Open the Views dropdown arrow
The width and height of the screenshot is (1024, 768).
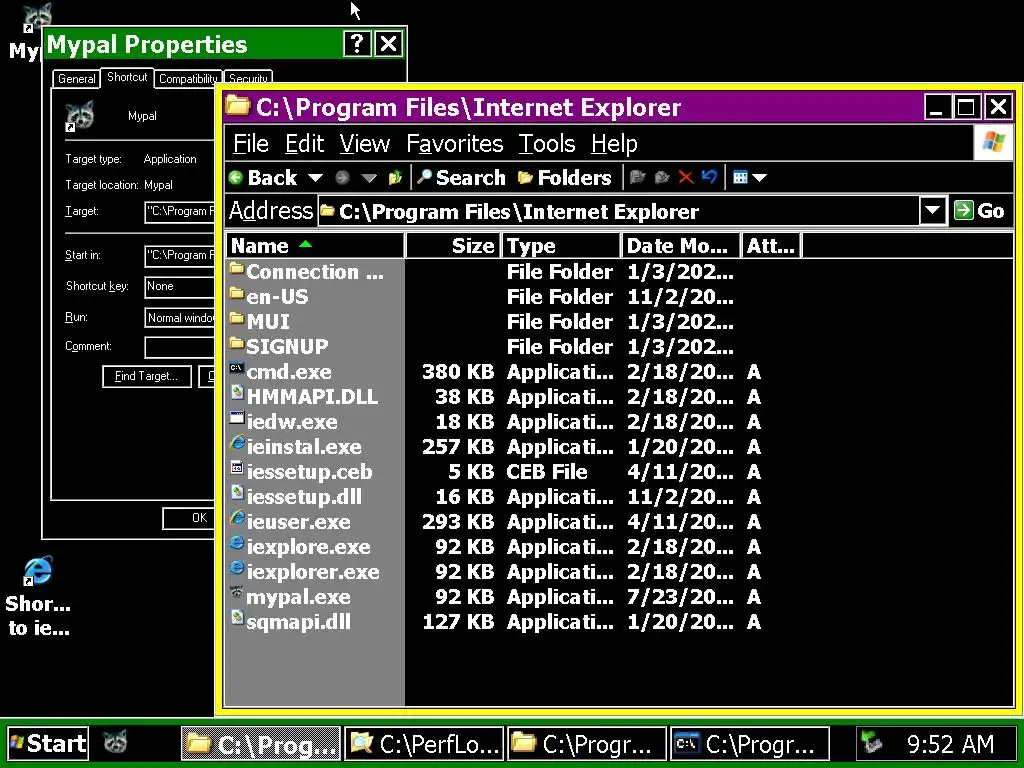click(760, 178)
